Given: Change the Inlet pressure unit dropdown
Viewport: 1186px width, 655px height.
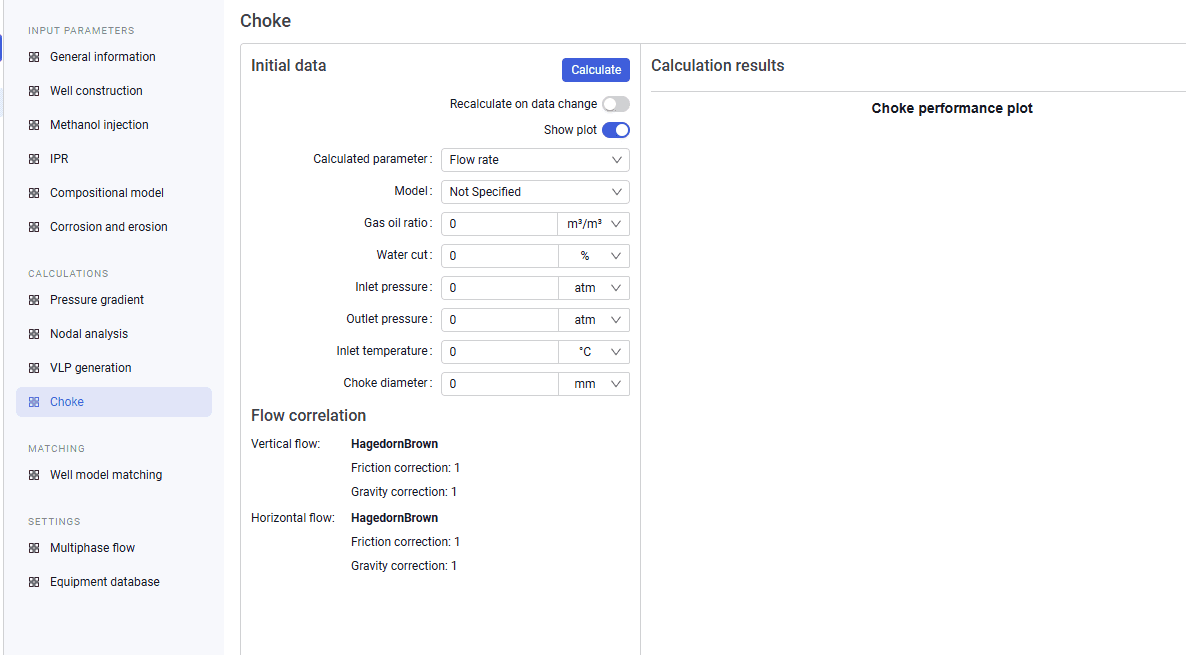Looking at the screenshot, I should (x=594, y=288).
